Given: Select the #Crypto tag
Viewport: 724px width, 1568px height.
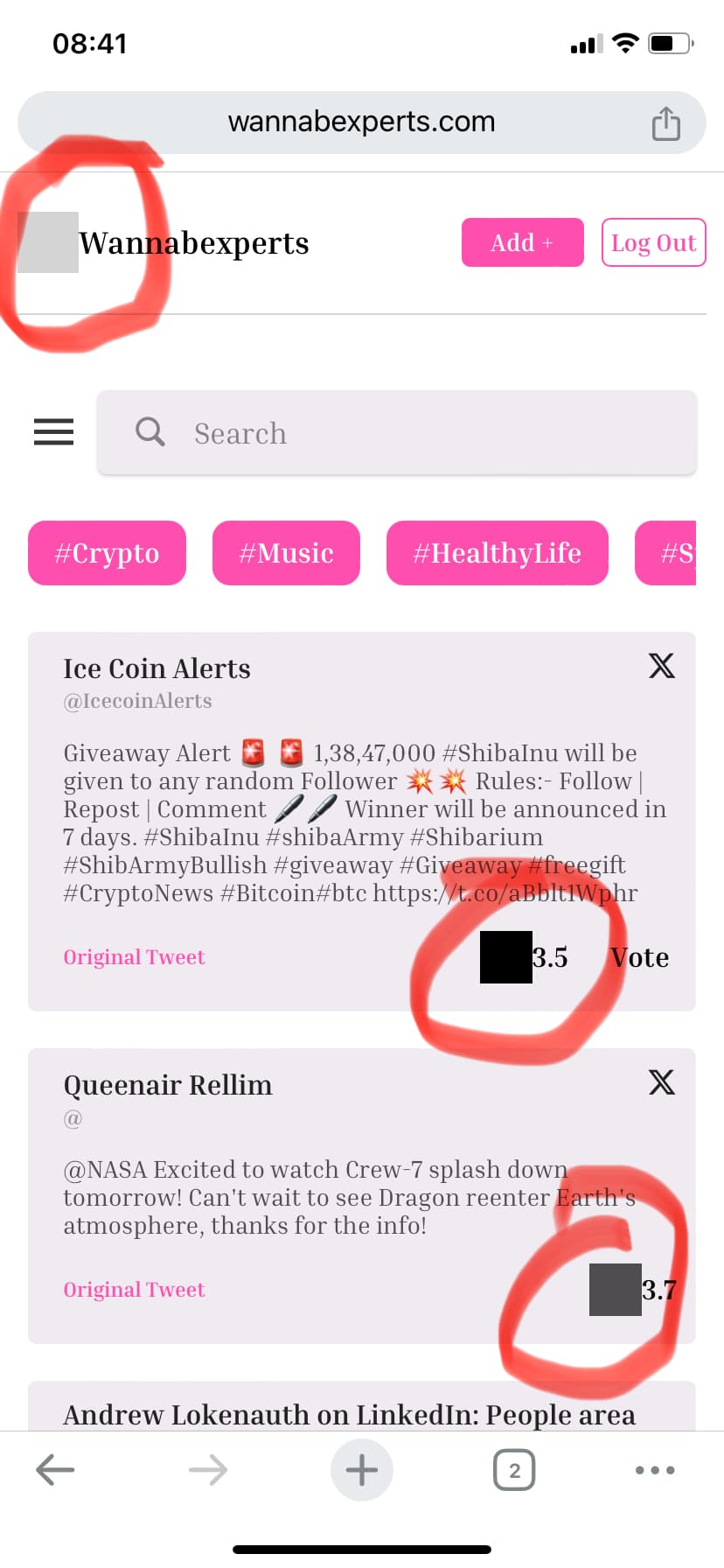Looking at the screenshot, I should pyautogui.click(x=107, y=553).
